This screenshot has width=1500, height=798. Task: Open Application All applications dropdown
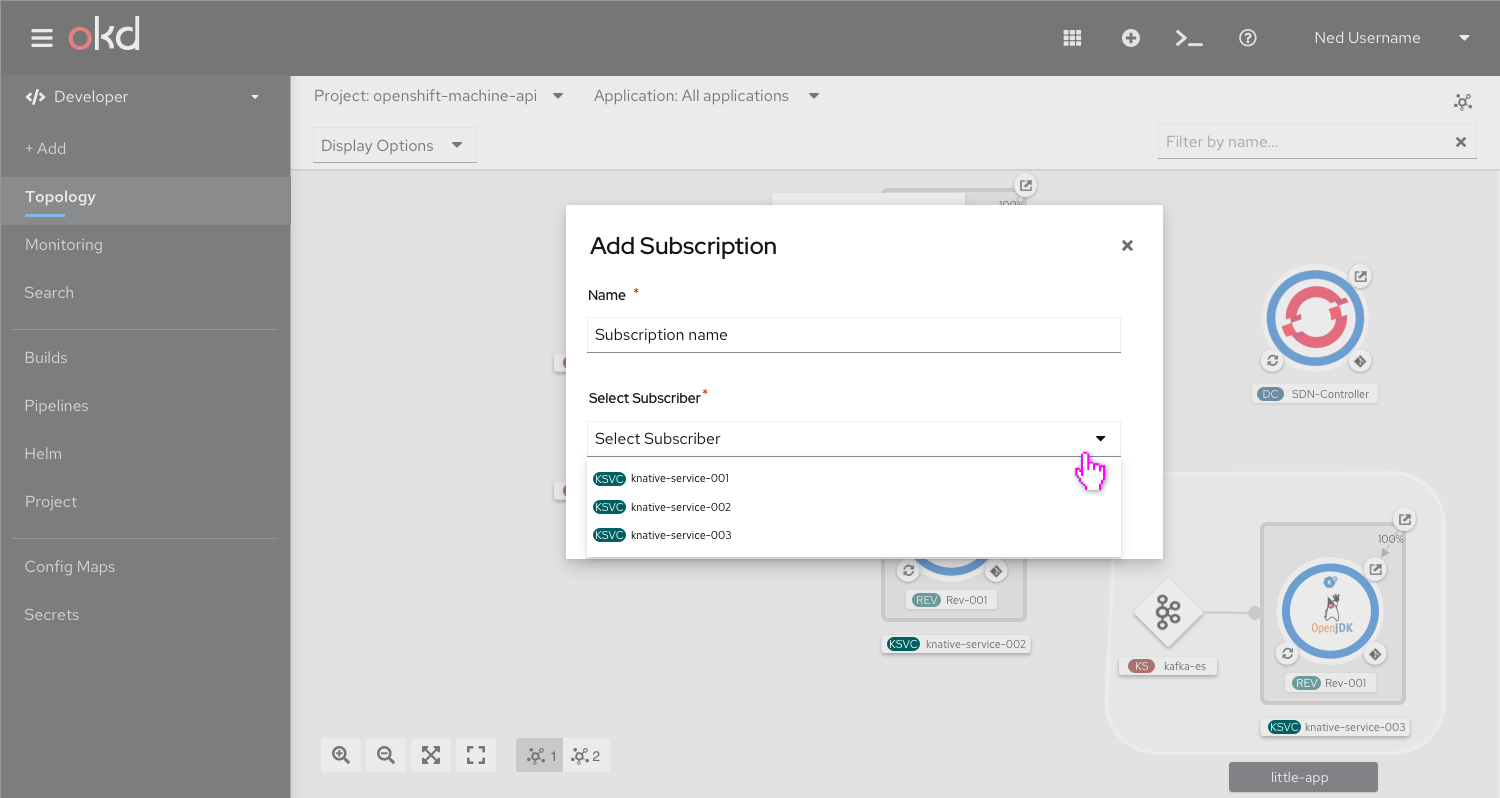(x=706, y=96)
